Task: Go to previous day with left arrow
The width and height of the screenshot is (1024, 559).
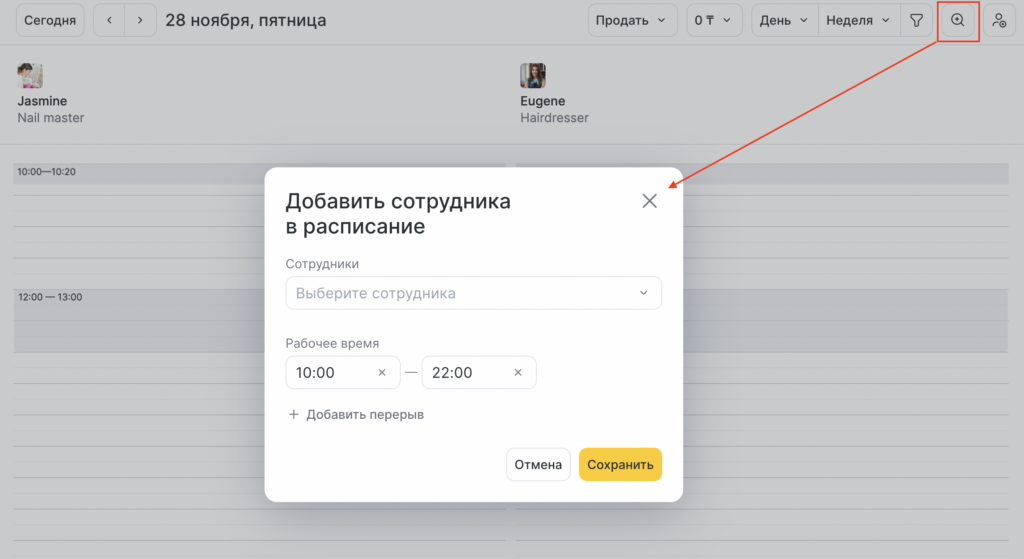Action: coord(109,20)
